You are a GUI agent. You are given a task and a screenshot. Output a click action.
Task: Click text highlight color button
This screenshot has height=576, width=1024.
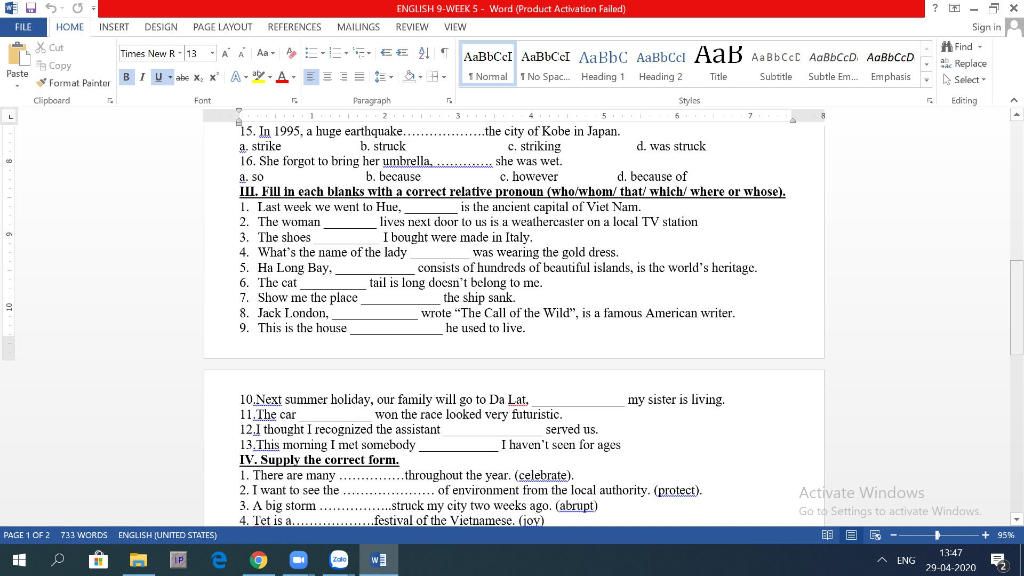click(x=259, y=77)
